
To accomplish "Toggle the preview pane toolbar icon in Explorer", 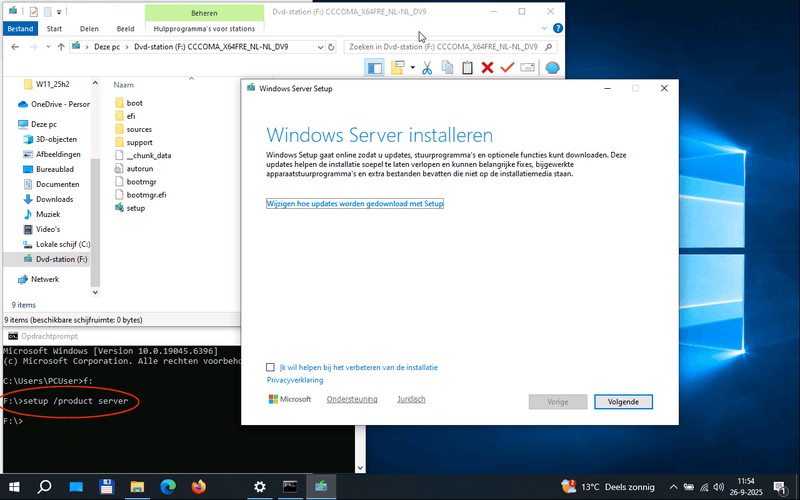I will 375,68.
